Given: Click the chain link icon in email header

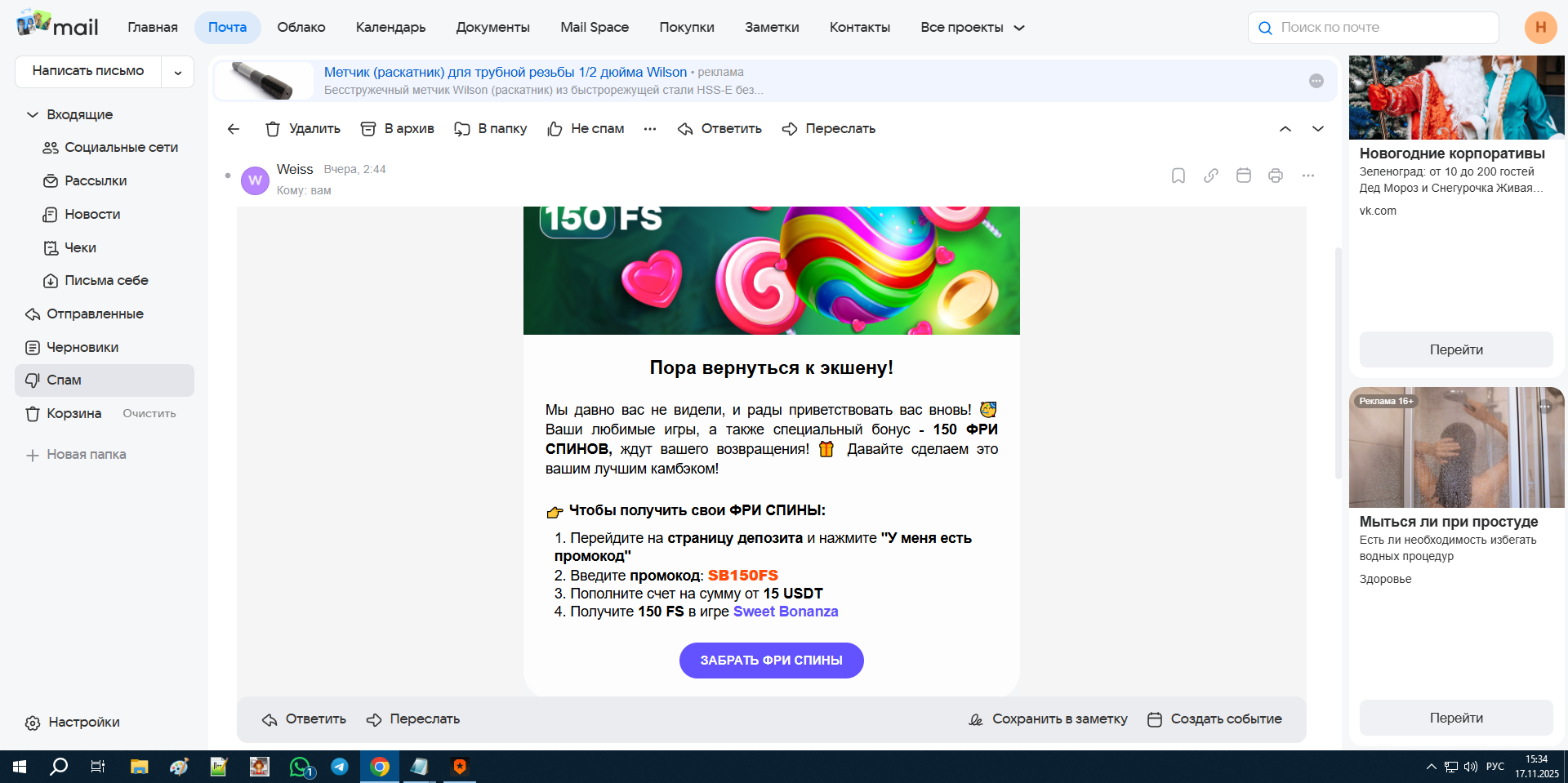Looking at the screenshot, I should tap(1210, 176).
